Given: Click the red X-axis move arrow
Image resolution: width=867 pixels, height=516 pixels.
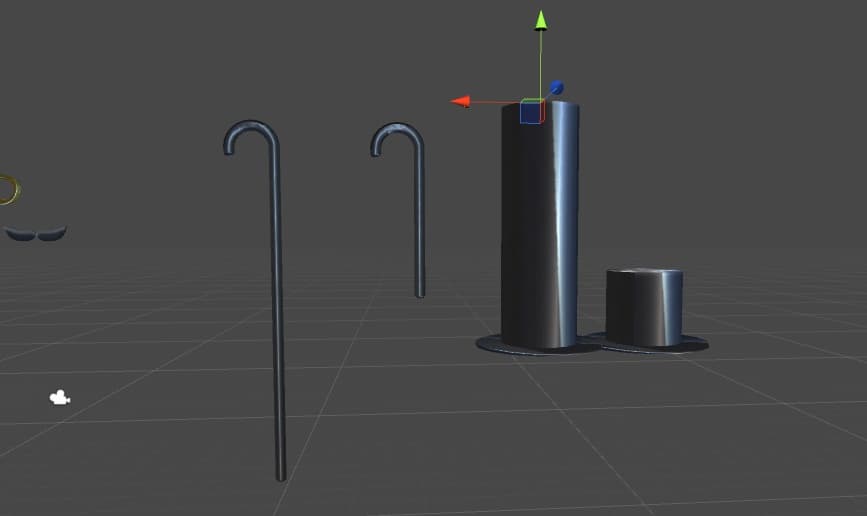Looking at the screenshot, I should 461,102.
